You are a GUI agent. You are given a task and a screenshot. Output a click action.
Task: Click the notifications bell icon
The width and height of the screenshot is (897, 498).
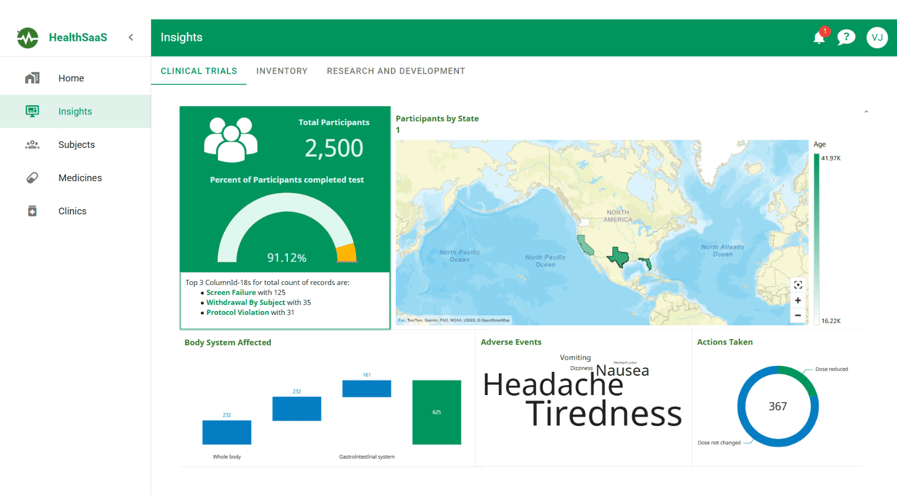pos(819,38)
